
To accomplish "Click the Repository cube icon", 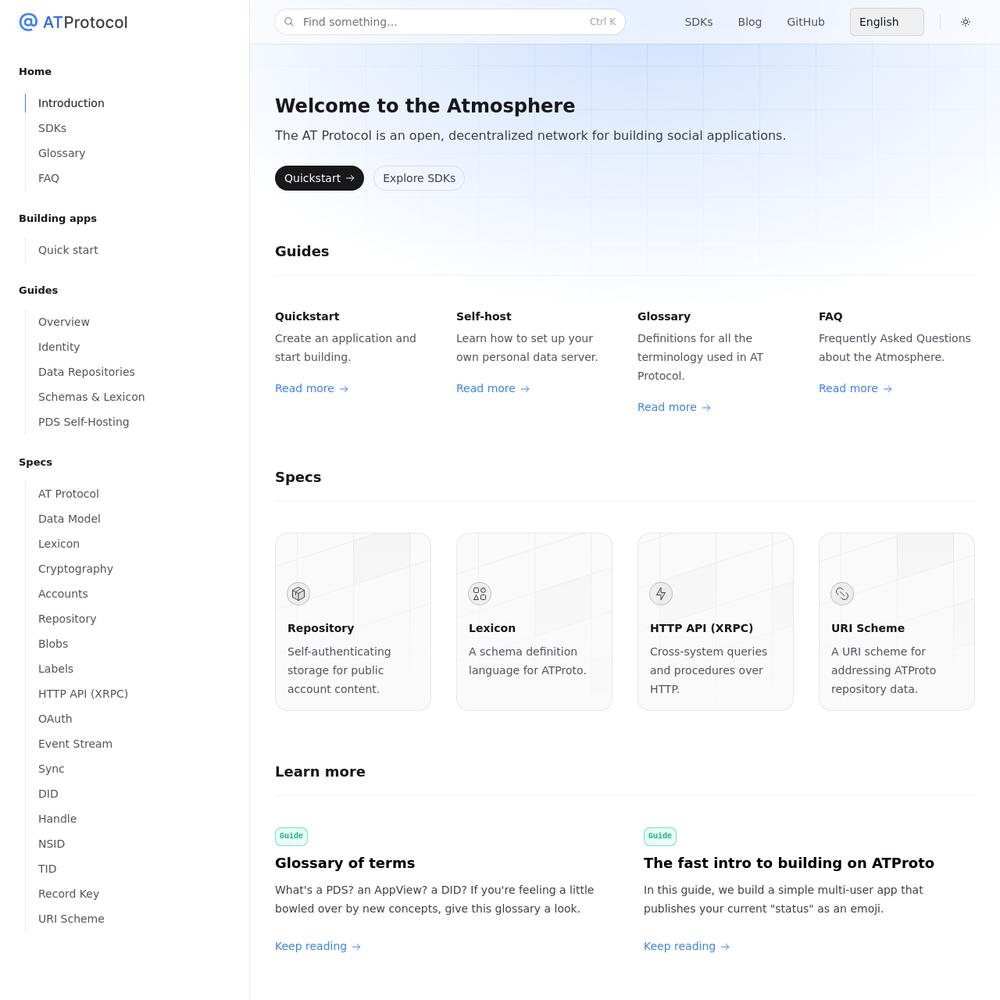I will [298, 594].
